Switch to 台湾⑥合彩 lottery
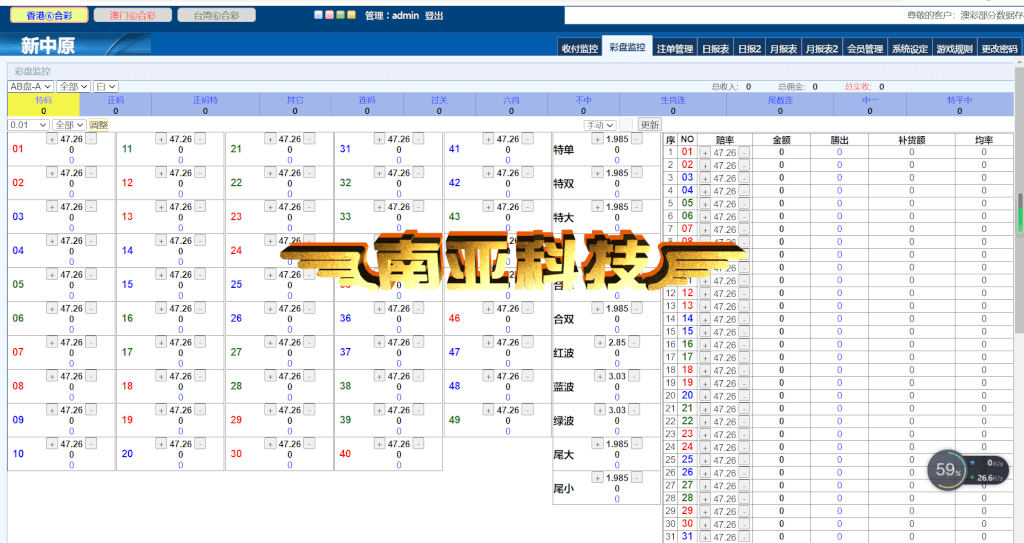 click(216, 15)
